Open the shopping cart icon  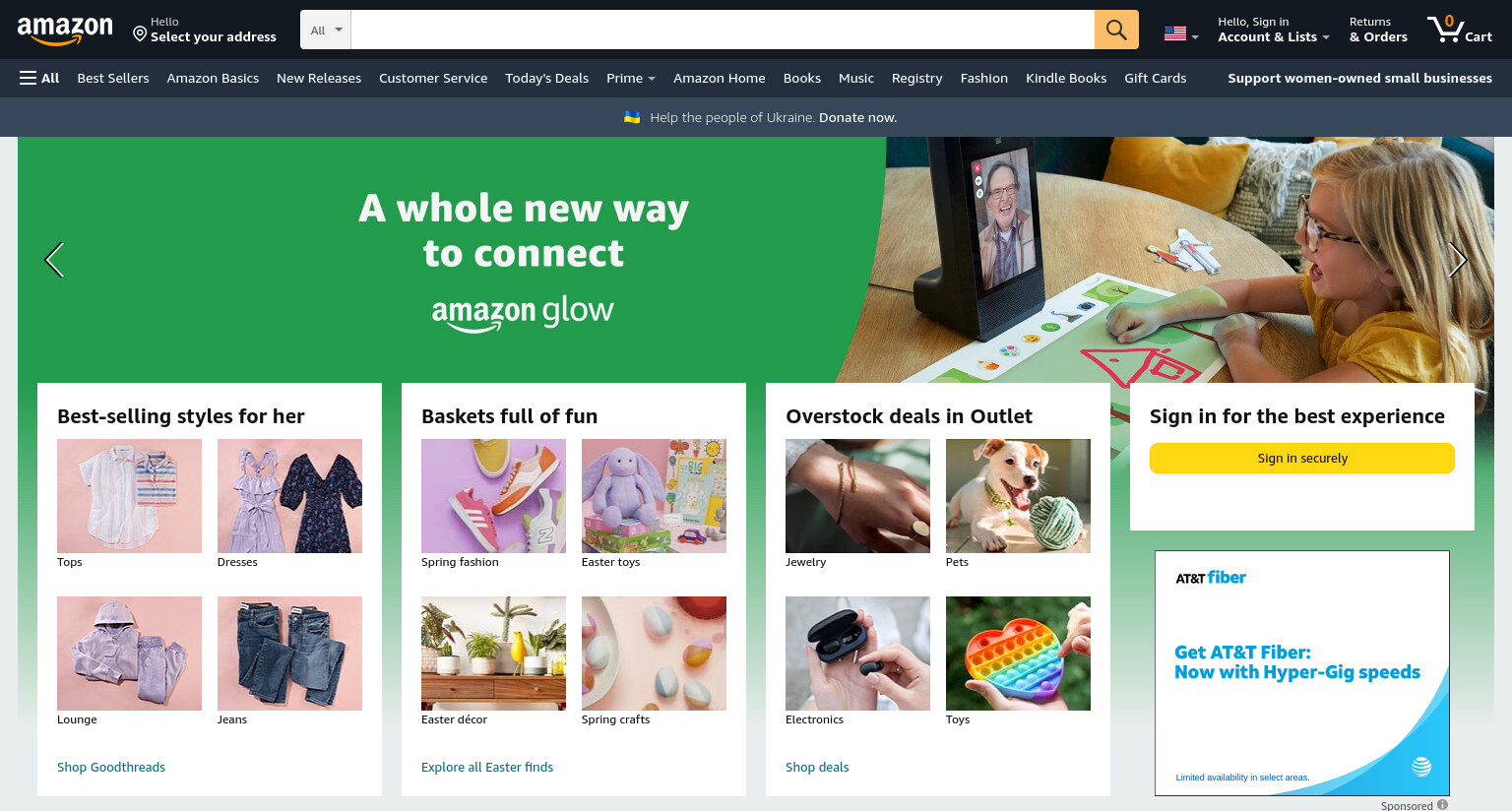click(x=1460, y=30)
